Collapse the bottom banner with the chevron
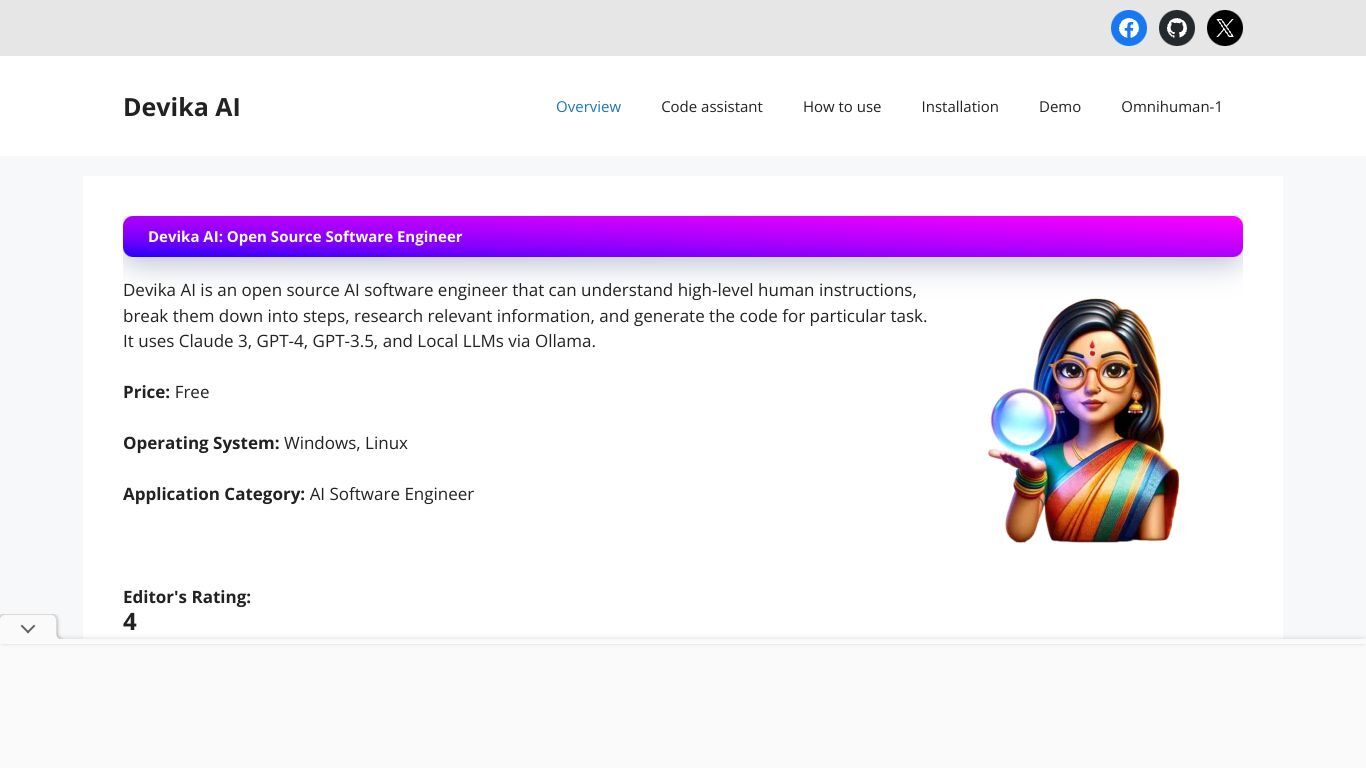Screen dimensions: 1366x768 [28, 628]
